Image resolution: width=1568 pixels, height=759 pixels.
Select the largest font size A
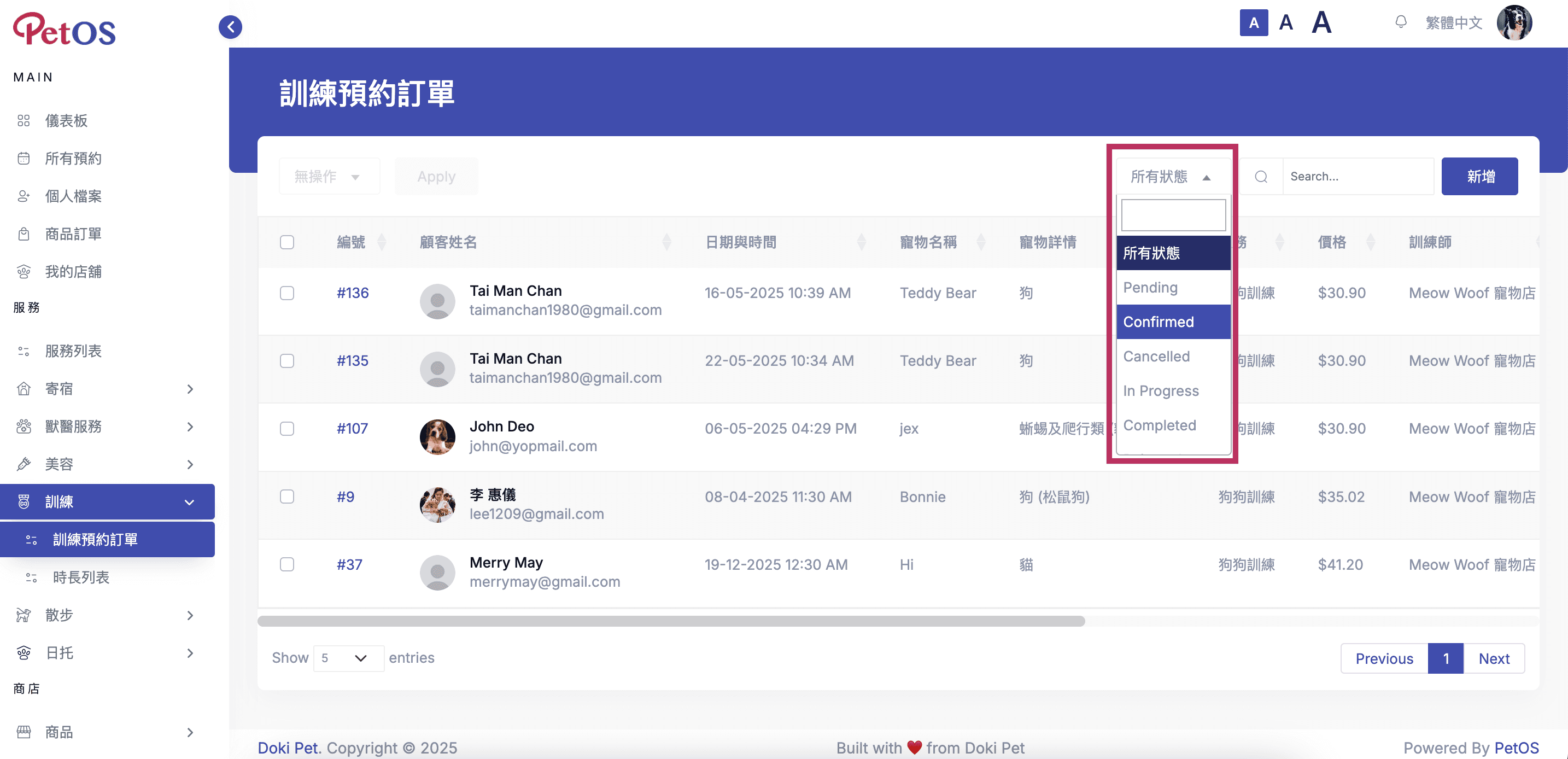click(1321, 22)
